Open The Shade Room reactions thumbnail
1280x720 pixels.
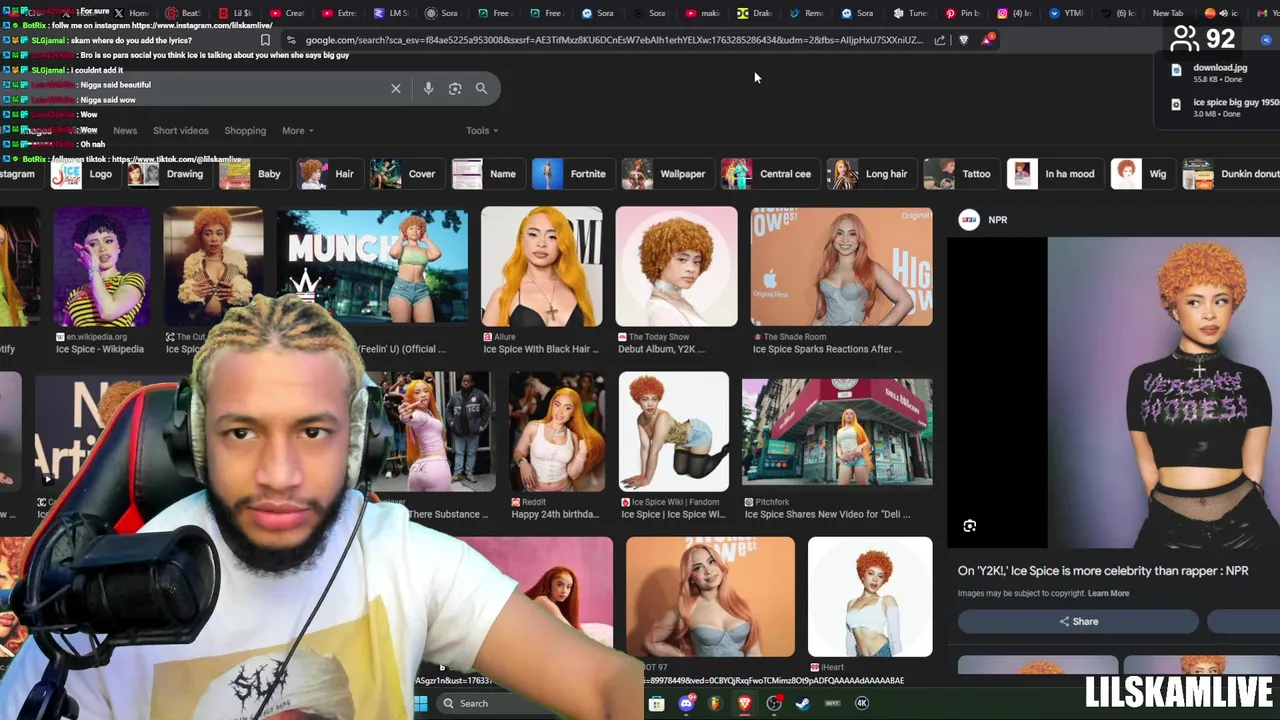(841, 267)
